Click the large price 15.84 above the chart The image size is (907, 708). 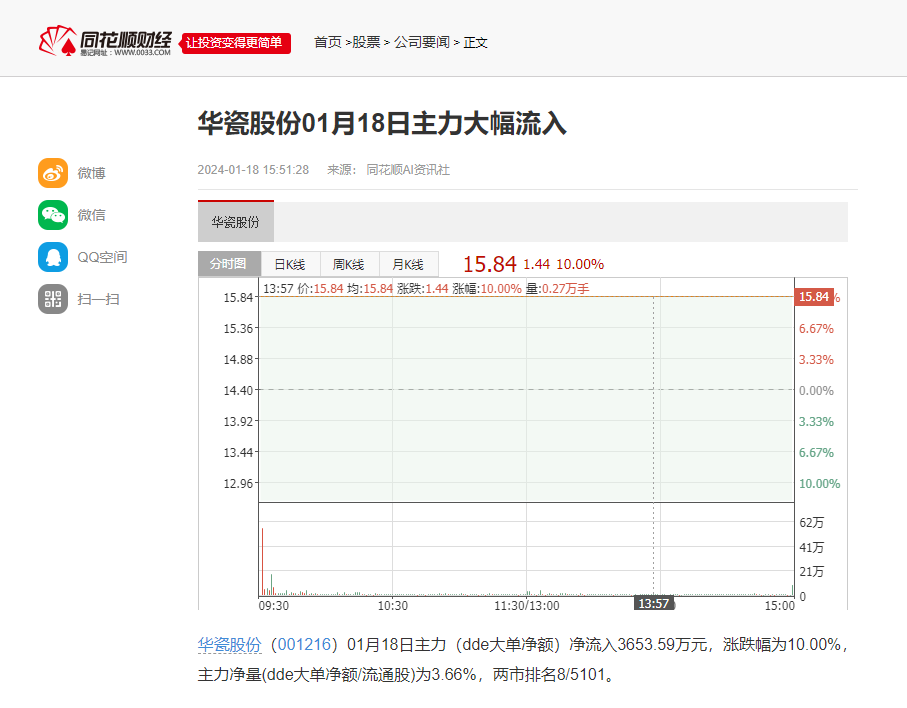[489, 264]
